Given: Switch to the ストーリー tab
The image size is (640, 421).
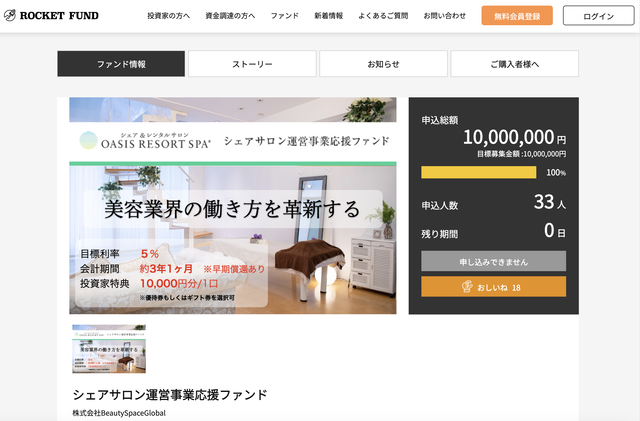Looking at the screenshot, I should tap(252, 64).
